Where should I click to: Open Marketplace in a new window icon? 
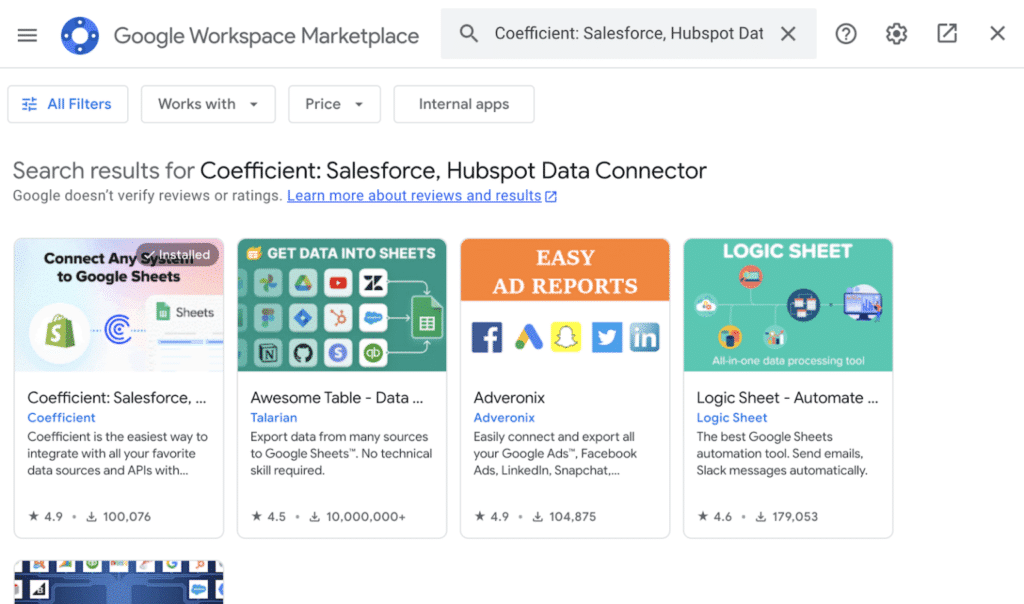pos(946,33)
